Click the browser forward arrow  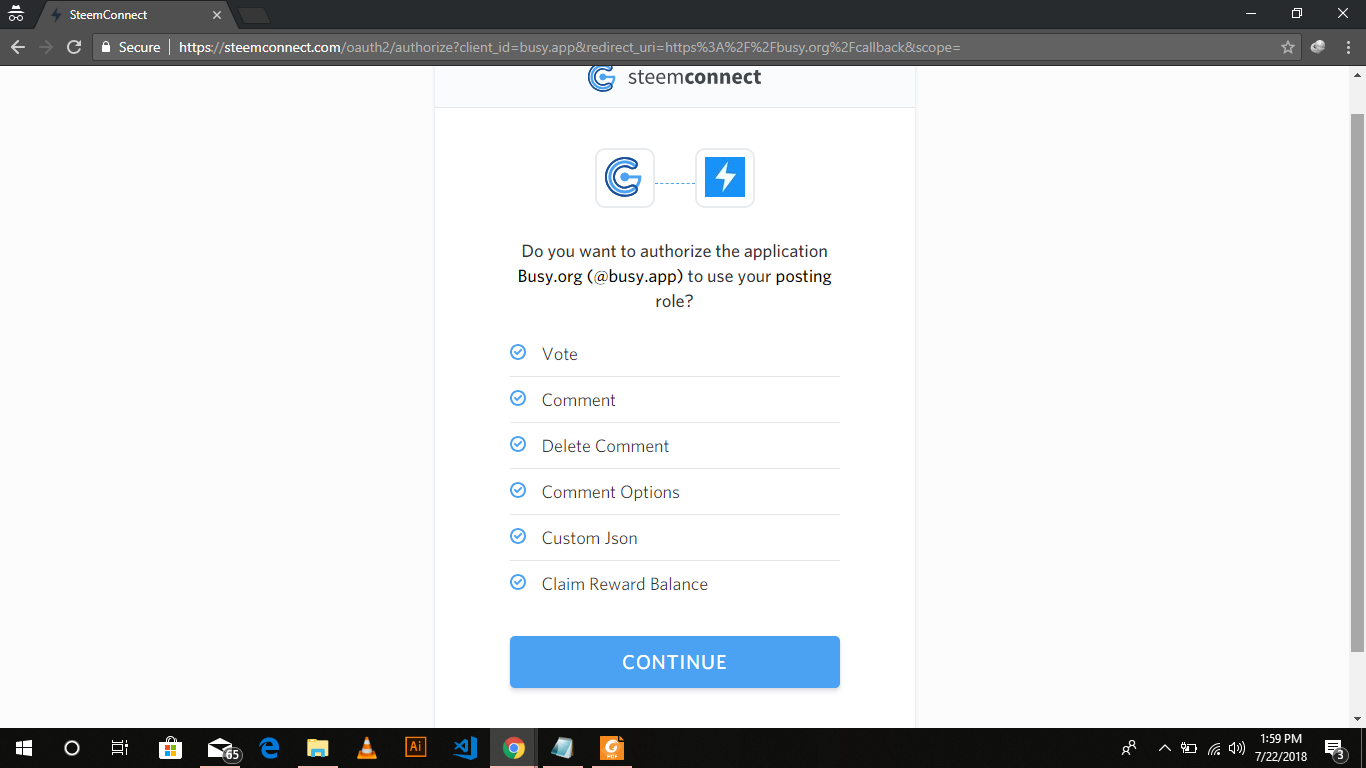[x=46, y=47]
